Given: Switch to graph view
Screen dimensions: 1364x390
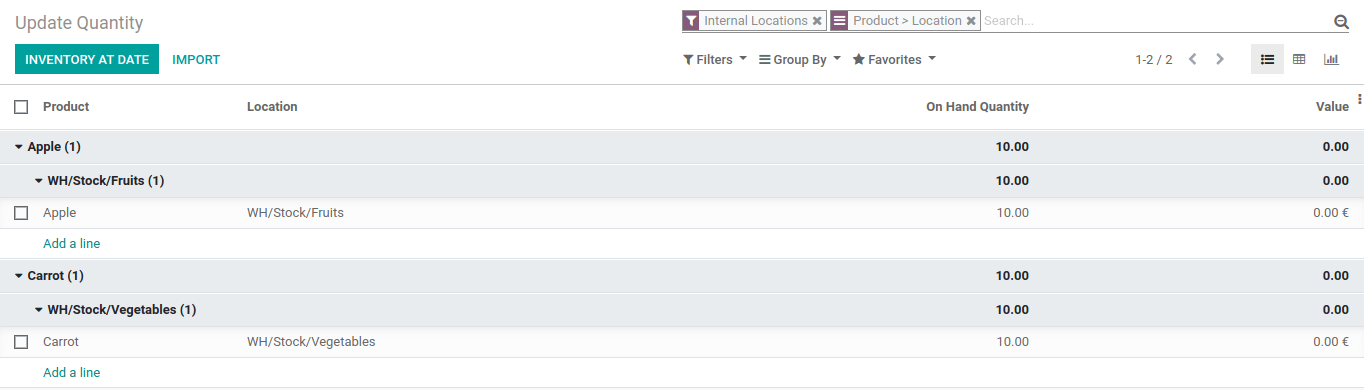Looking at the screenshot, I should (x=1331, y=60).
